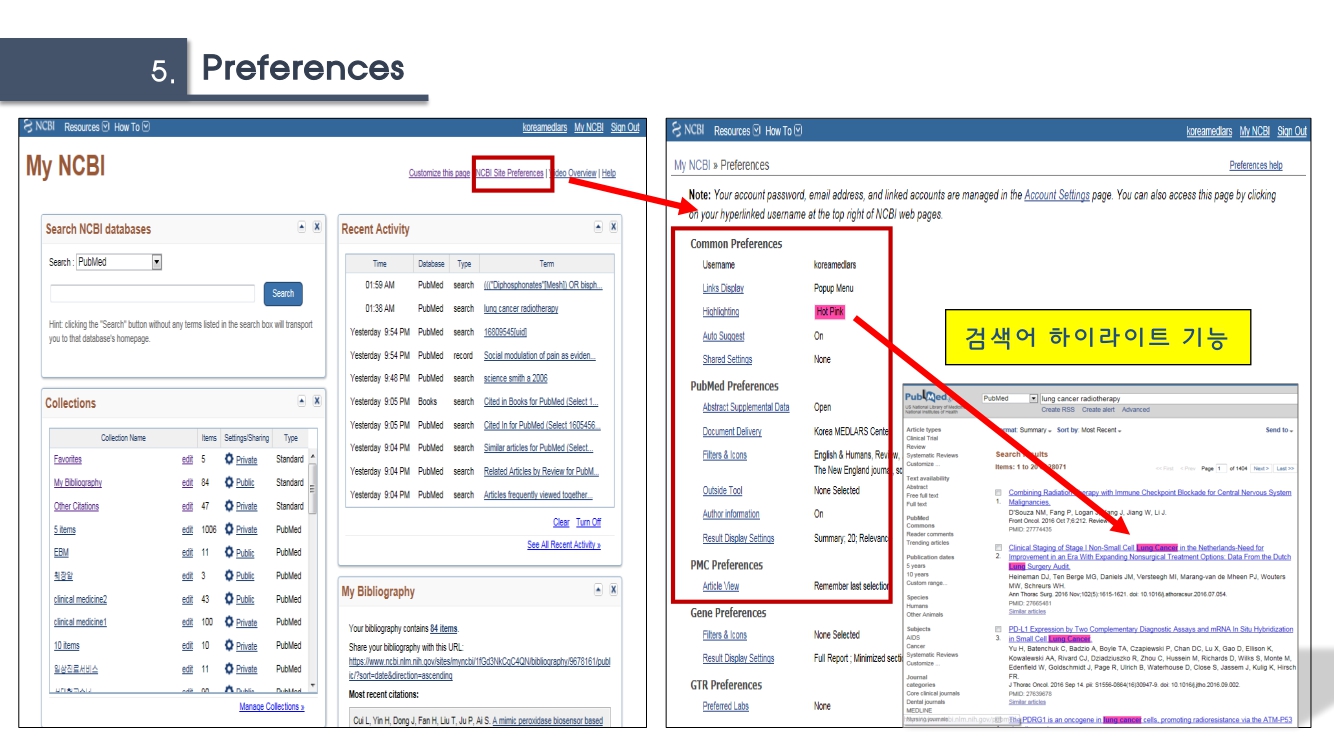Viewport: 1334px width, 750px height.
Task: Open settings gear for 5 items collection
Action: tap(229, 529)
